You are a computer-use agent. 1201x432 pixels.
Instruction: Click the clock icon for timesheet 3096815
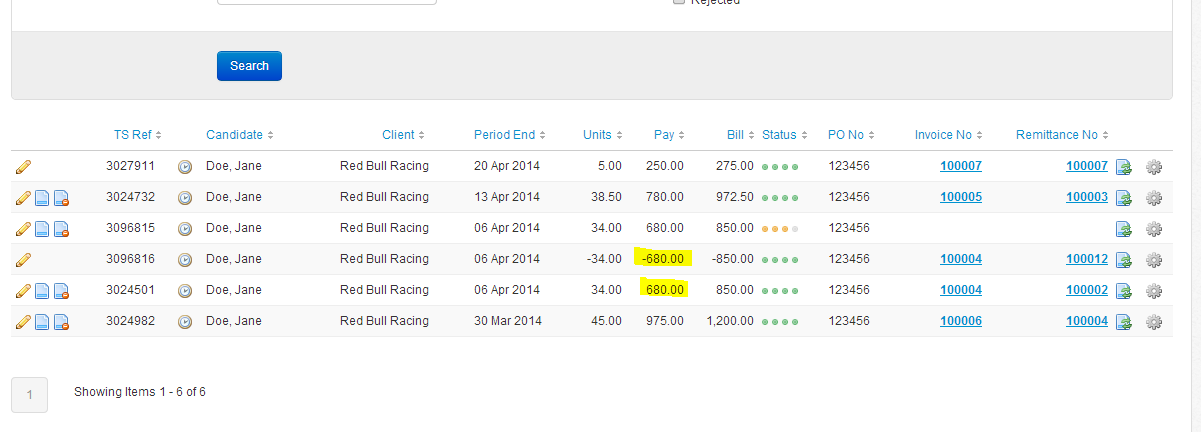pyautogui.click(x=185, y=229)
